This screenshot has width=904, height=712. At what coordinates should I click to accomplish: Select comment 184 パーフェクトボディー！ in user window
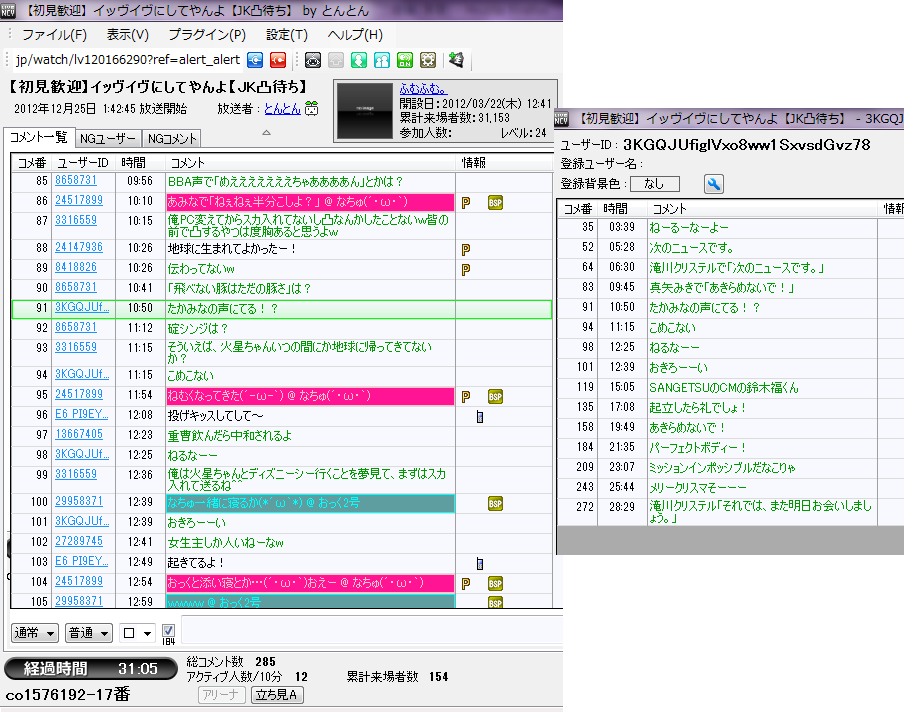(731, 447)
